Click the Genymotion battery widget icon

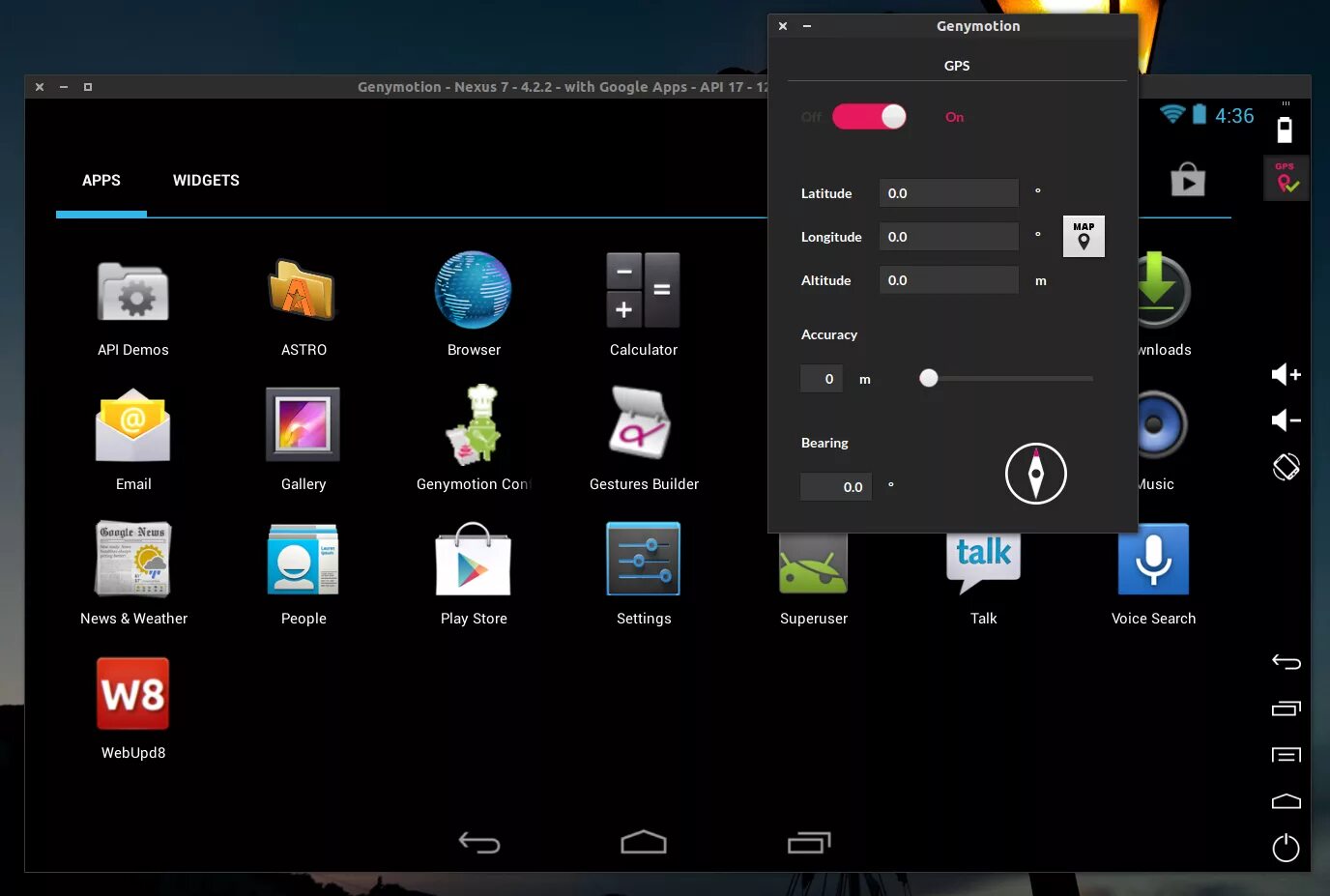coord(1286,130)
